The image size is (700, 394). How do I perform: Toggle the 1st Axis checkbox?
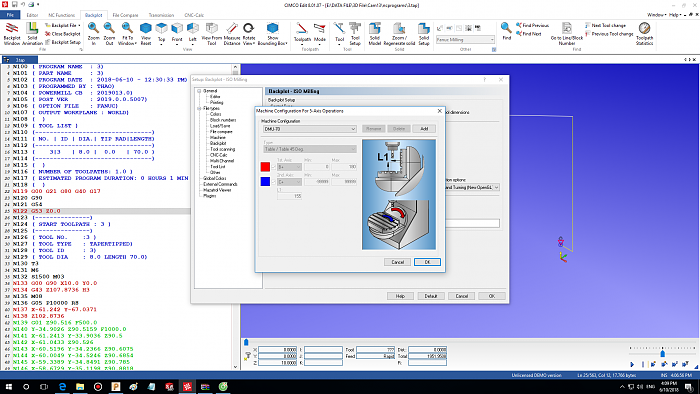(273, 167)
